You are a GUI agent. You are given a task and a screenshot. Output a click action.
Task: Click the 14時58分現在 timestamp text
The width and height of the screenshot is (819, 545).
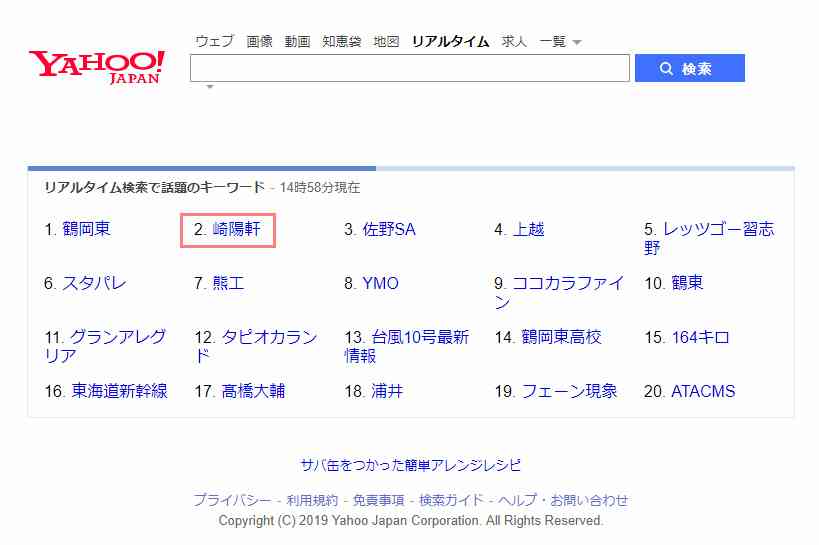(x=320, y=188)
